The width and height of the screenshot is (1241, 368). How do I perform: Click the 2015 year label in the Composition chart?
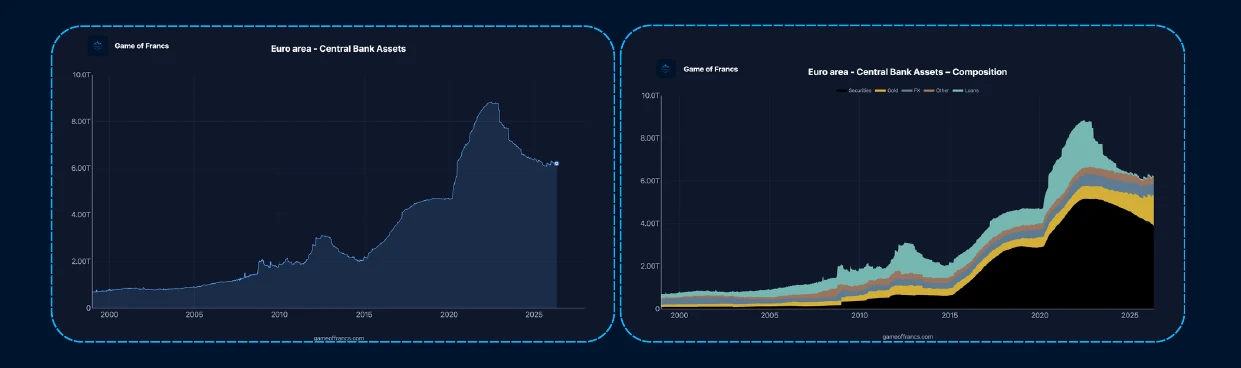950,315
